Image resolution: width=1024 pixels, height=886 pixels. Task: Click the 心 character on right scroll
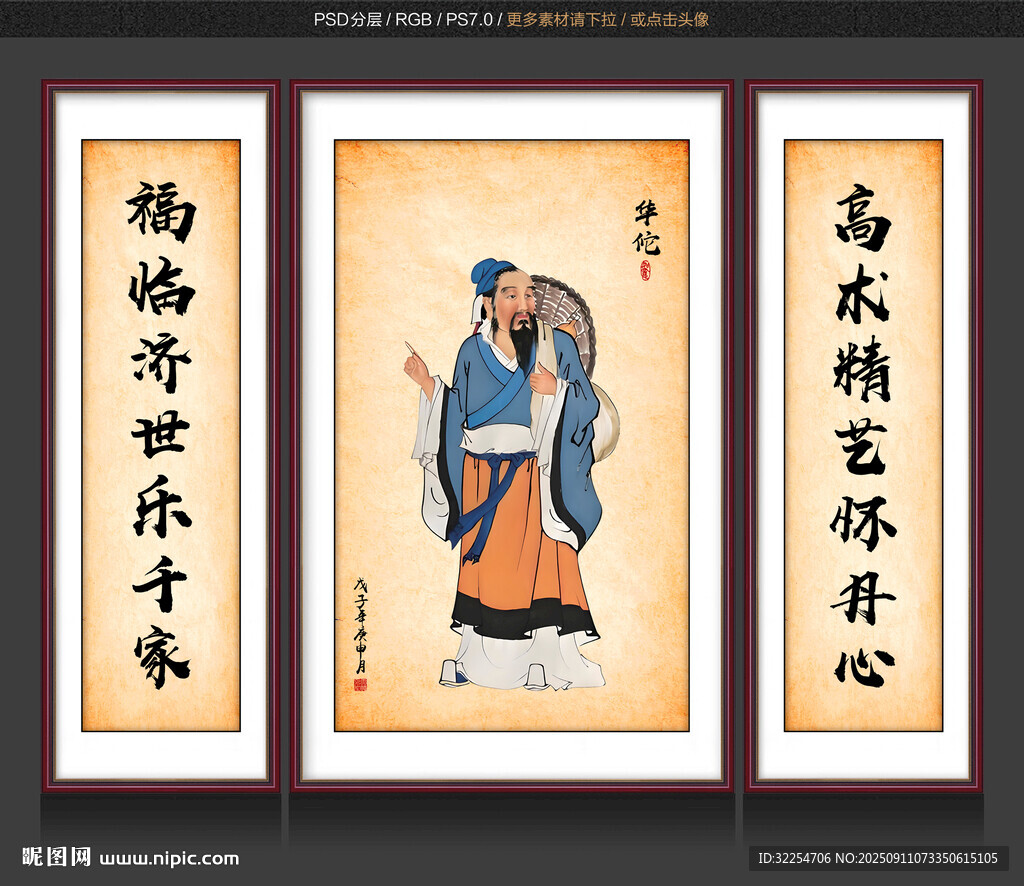coord(865,667)
